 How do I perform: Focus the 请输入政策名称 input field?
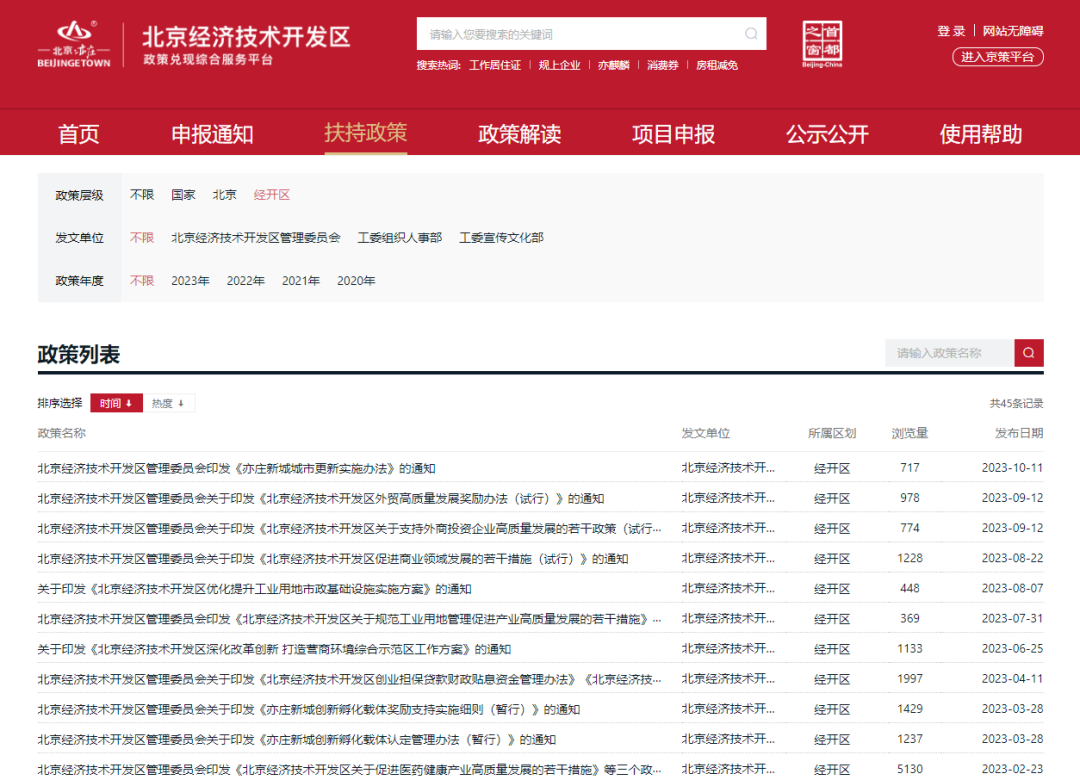(949, 353)
